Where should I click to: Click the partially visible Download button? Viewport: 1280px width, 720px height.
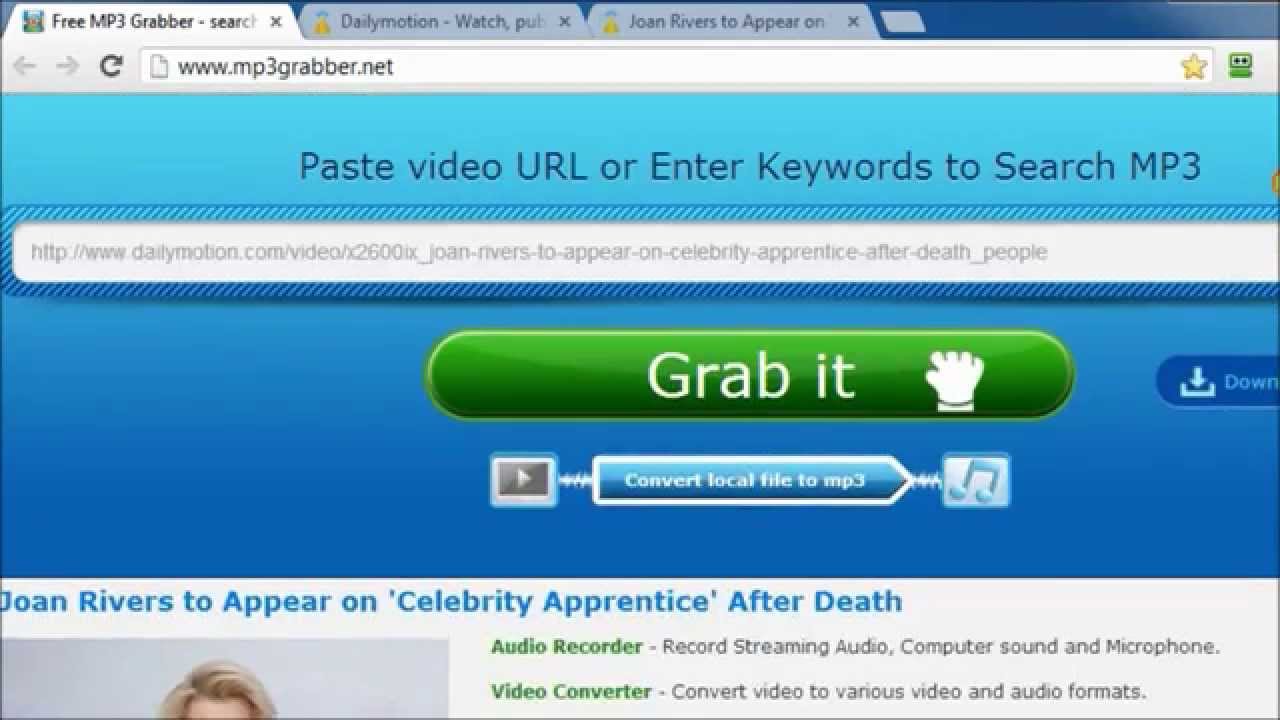[x=1218, y=382]
